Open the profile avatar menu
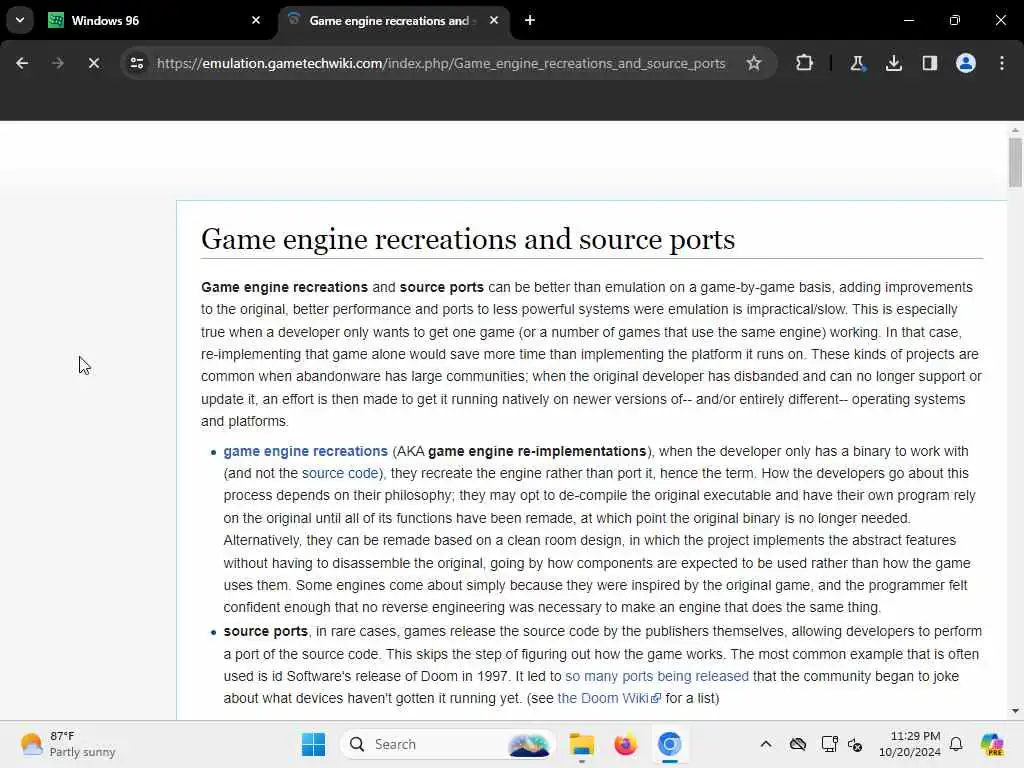1024x768 pixels. click(x=965, y=63)
